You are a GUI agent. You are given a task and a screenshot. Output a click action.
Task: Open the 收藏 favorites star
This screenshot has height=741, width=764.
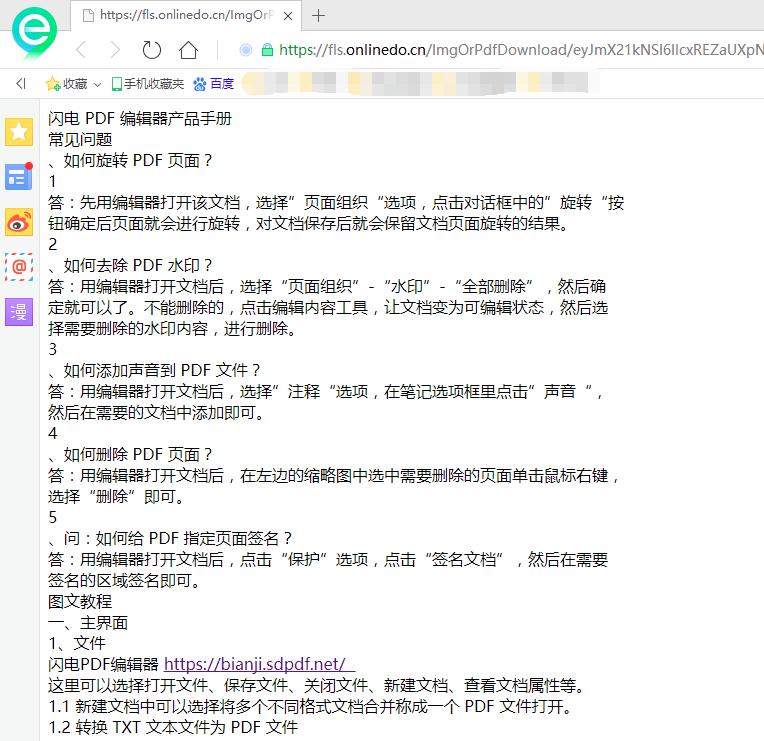coord(52,84)
